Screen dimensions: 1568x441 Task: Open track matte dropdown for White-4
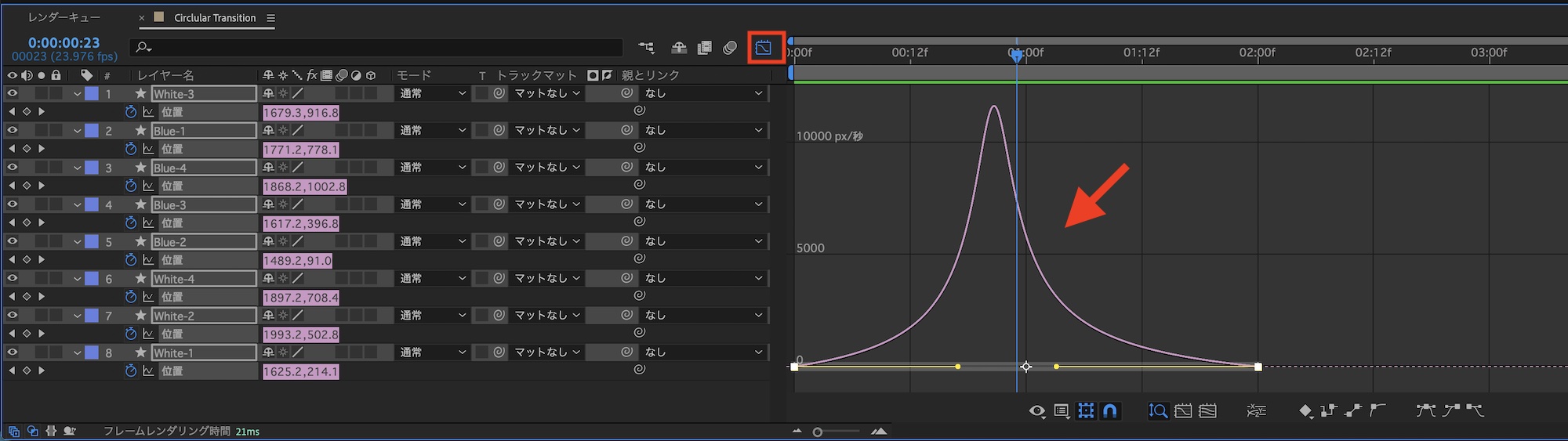click(x=547, y=278)
